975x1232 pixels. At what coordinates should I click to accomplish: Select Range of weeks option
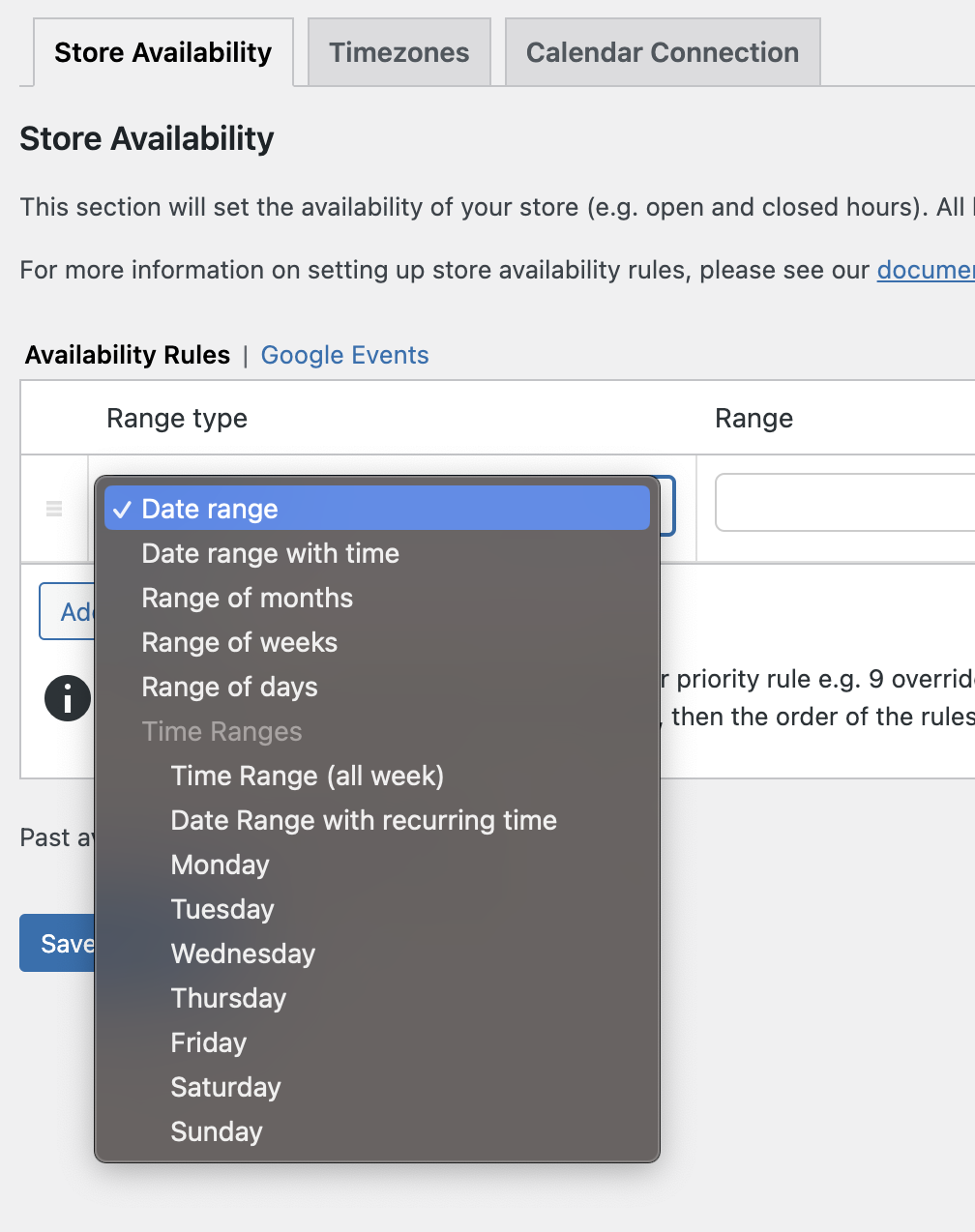click(239, 642)
